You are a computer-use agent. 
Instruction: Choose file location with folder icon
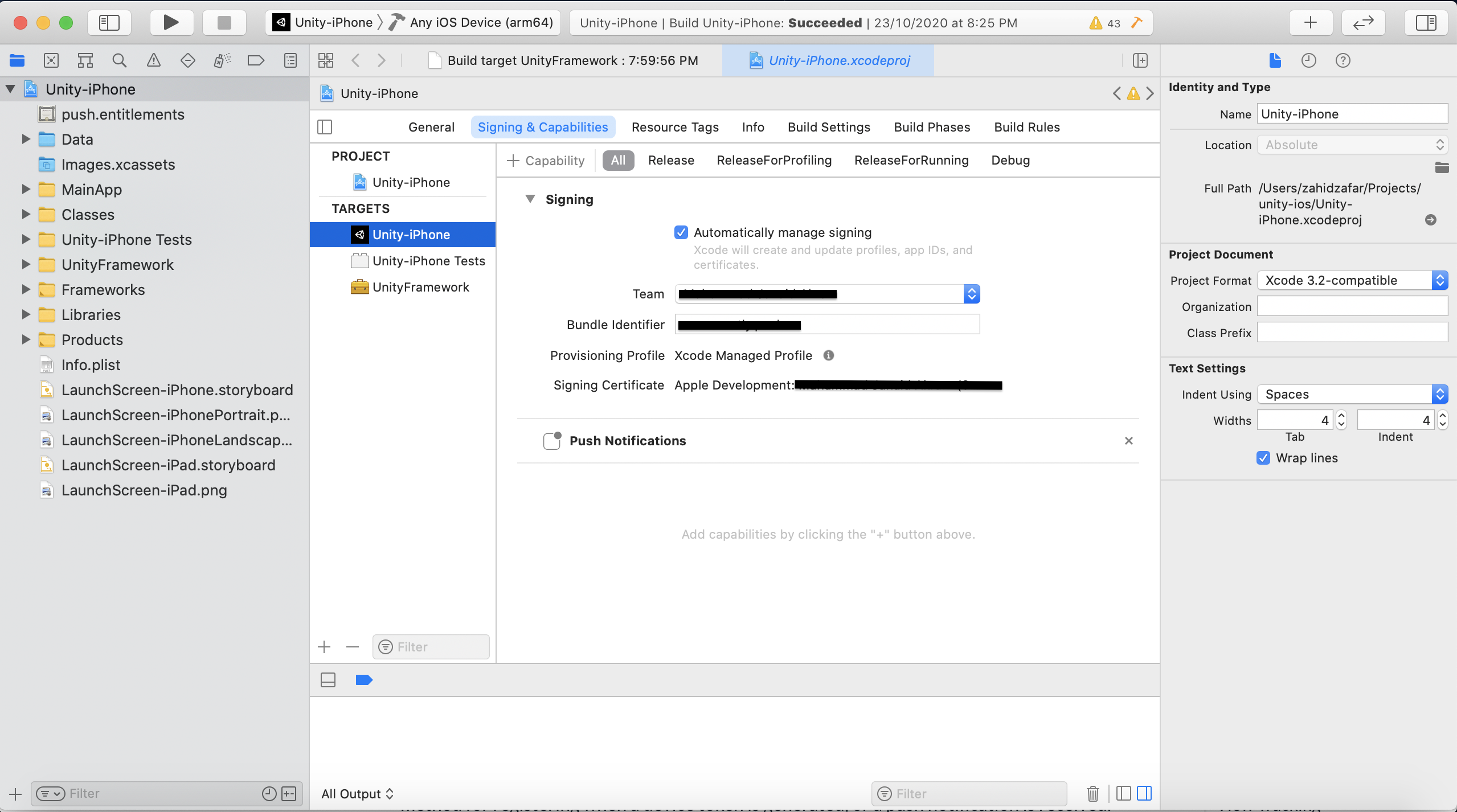tap(1442, 167)
